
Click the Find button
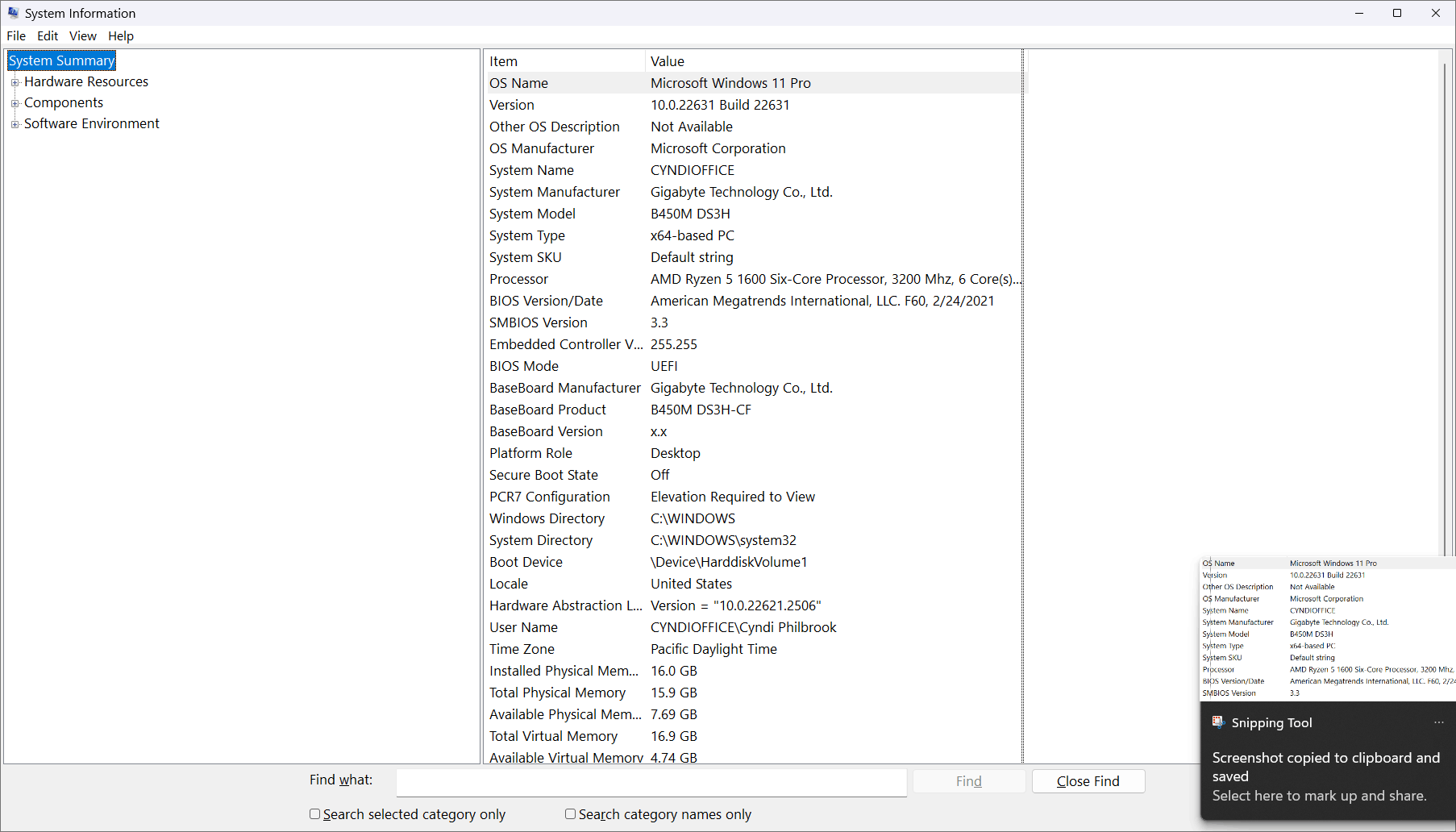coord(969,781)
